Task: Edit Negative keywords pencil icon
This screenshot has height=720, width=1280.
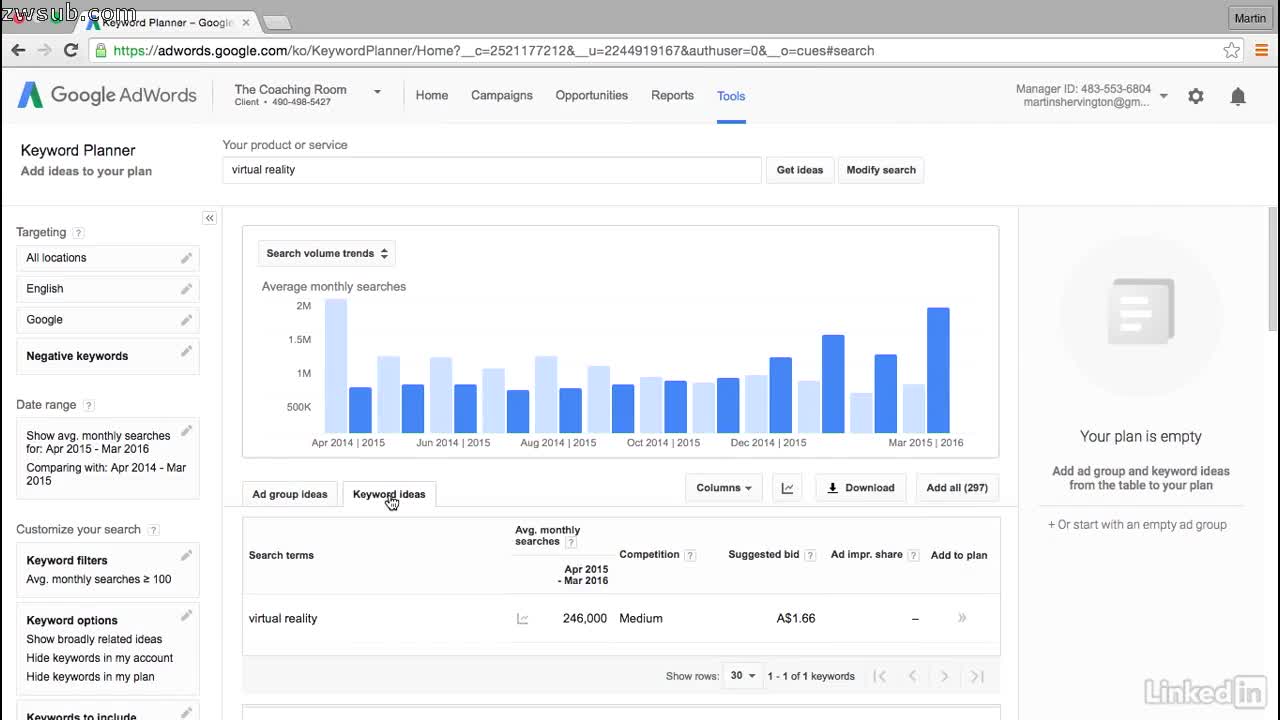Action: (186, 351)
